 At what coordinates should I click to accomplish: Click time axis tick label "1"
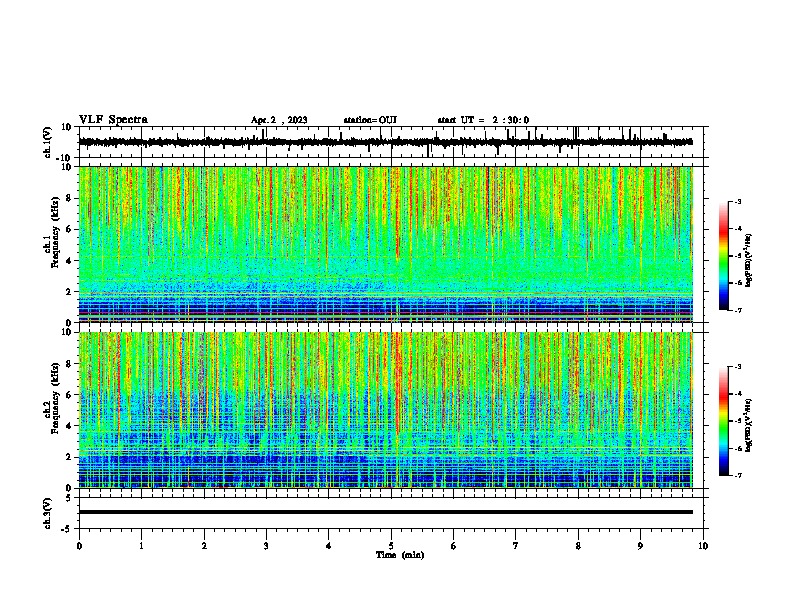tap(141, 546)
